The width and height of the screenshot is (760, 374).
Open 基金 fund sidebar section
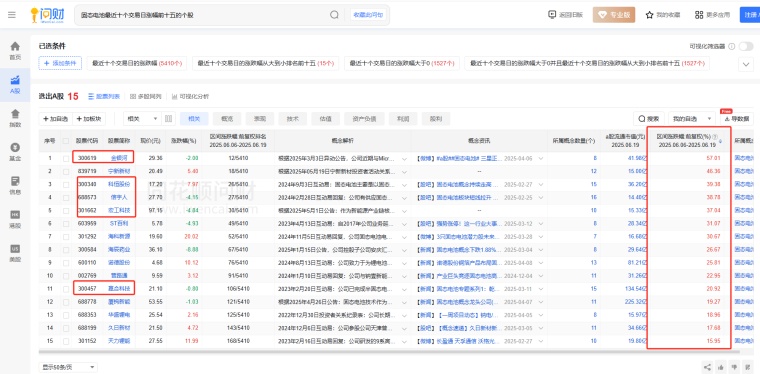[x=15, y=152]
